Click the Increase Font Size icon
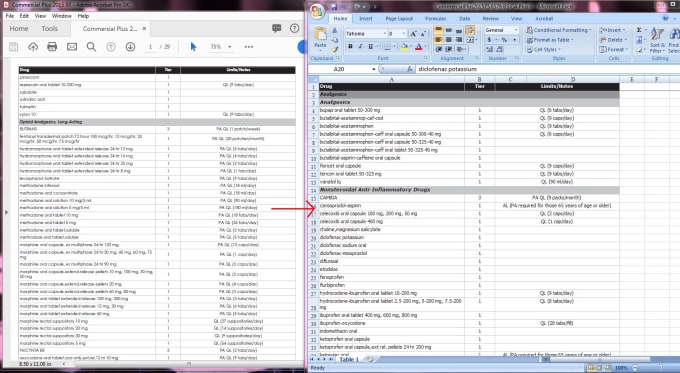Image resolution: width=680 pixels, height=373 pixels. 413,33
